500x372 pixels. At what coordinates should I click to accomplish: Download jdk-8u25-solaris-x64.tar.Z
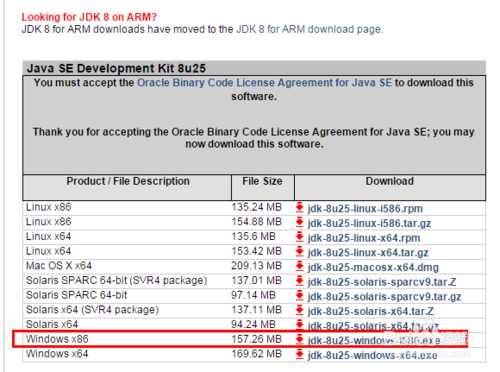click(x=370, y=311)
